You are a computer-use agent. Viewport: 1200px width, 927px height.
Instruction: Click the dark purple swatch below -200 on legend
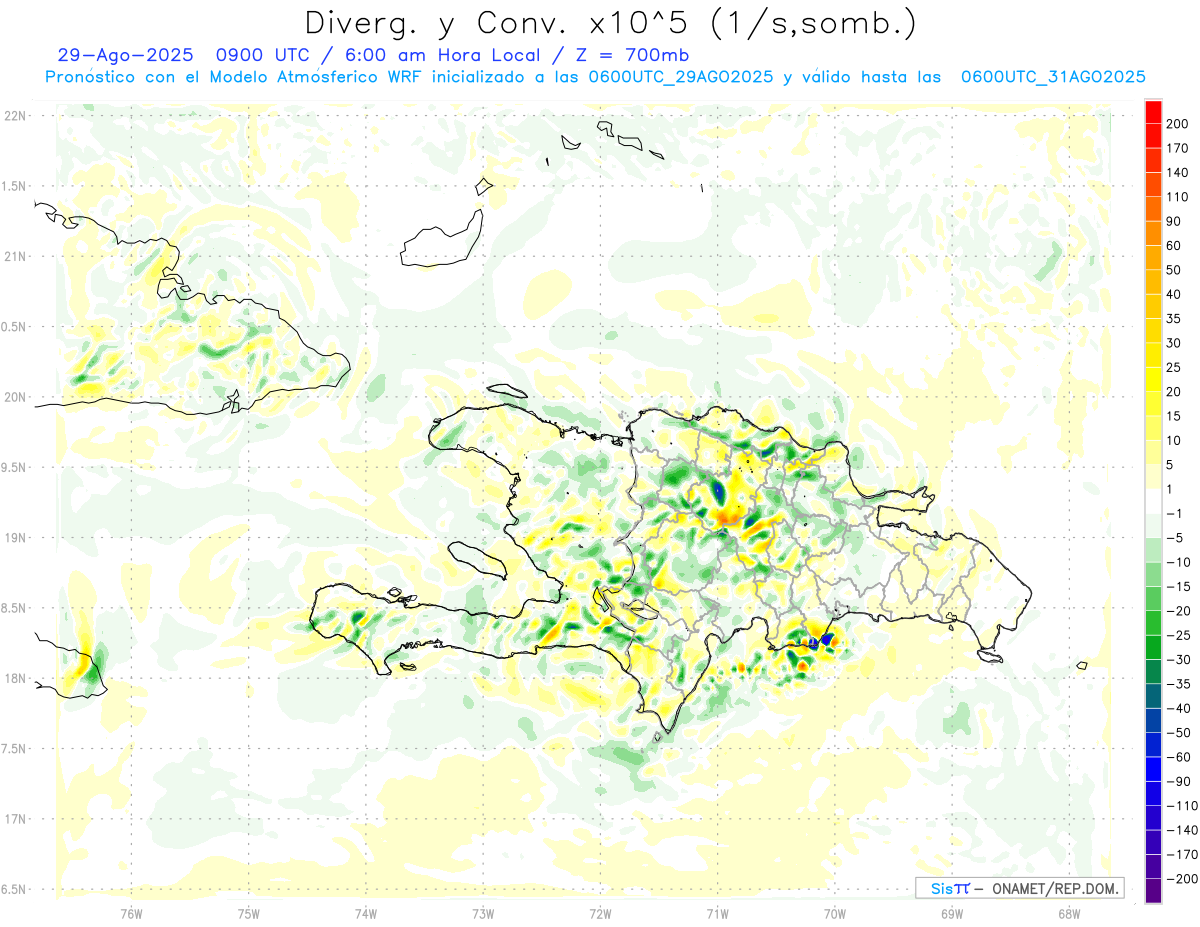(x=1153, y=891)
